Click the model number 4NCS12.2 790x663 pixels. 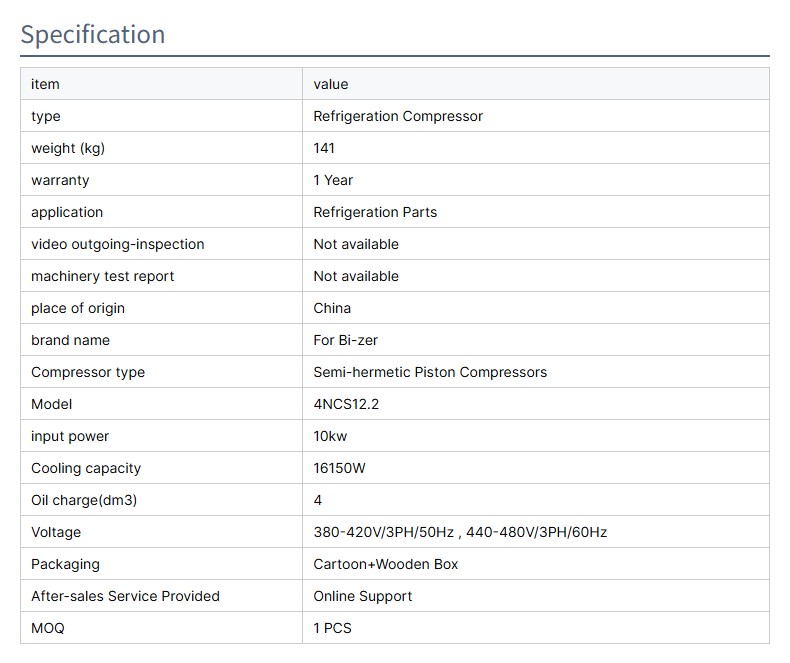point(346,404)
